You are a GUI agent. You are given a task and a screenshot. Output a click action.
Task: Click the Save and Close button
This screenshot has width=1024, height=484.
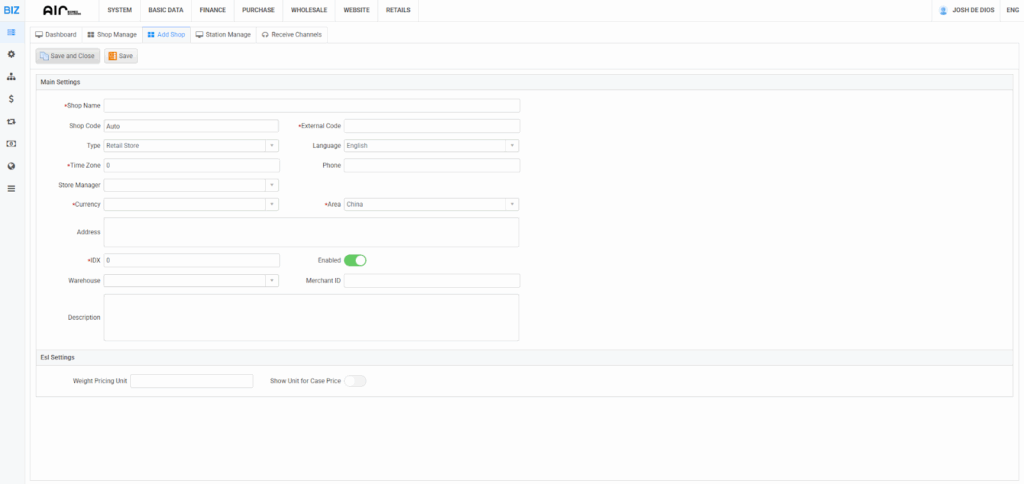coord(67,56)
